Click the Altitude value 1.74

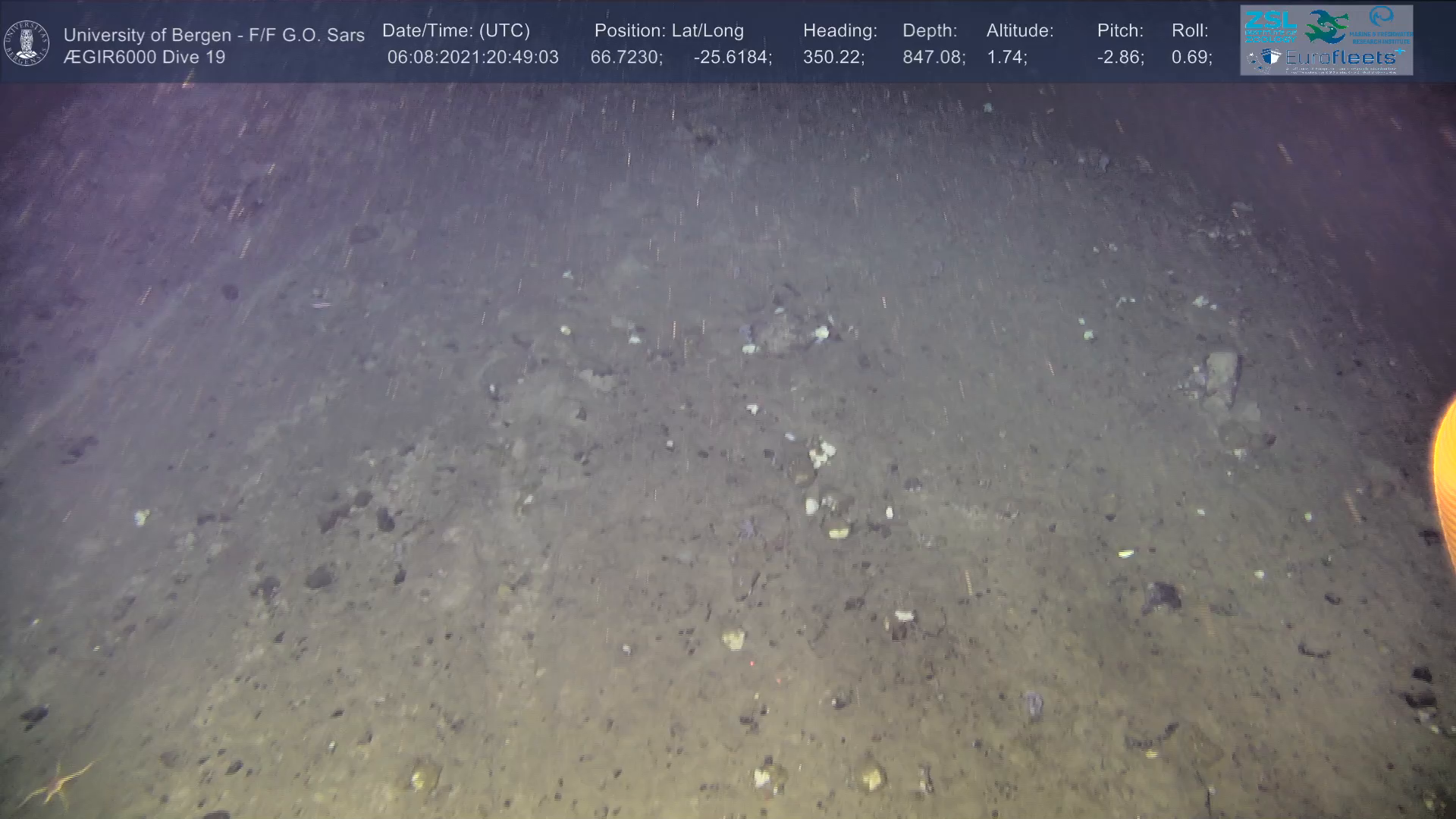(1006, 57)
